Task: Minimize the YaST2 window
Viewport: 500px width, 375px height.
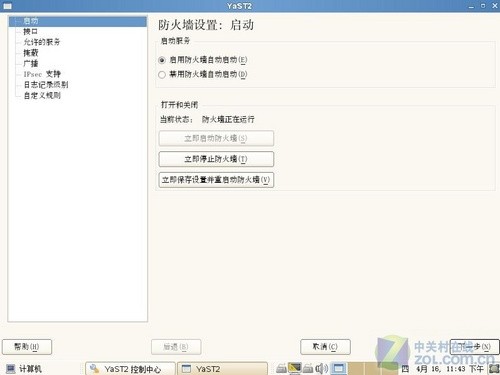Action: click(471, 6)
